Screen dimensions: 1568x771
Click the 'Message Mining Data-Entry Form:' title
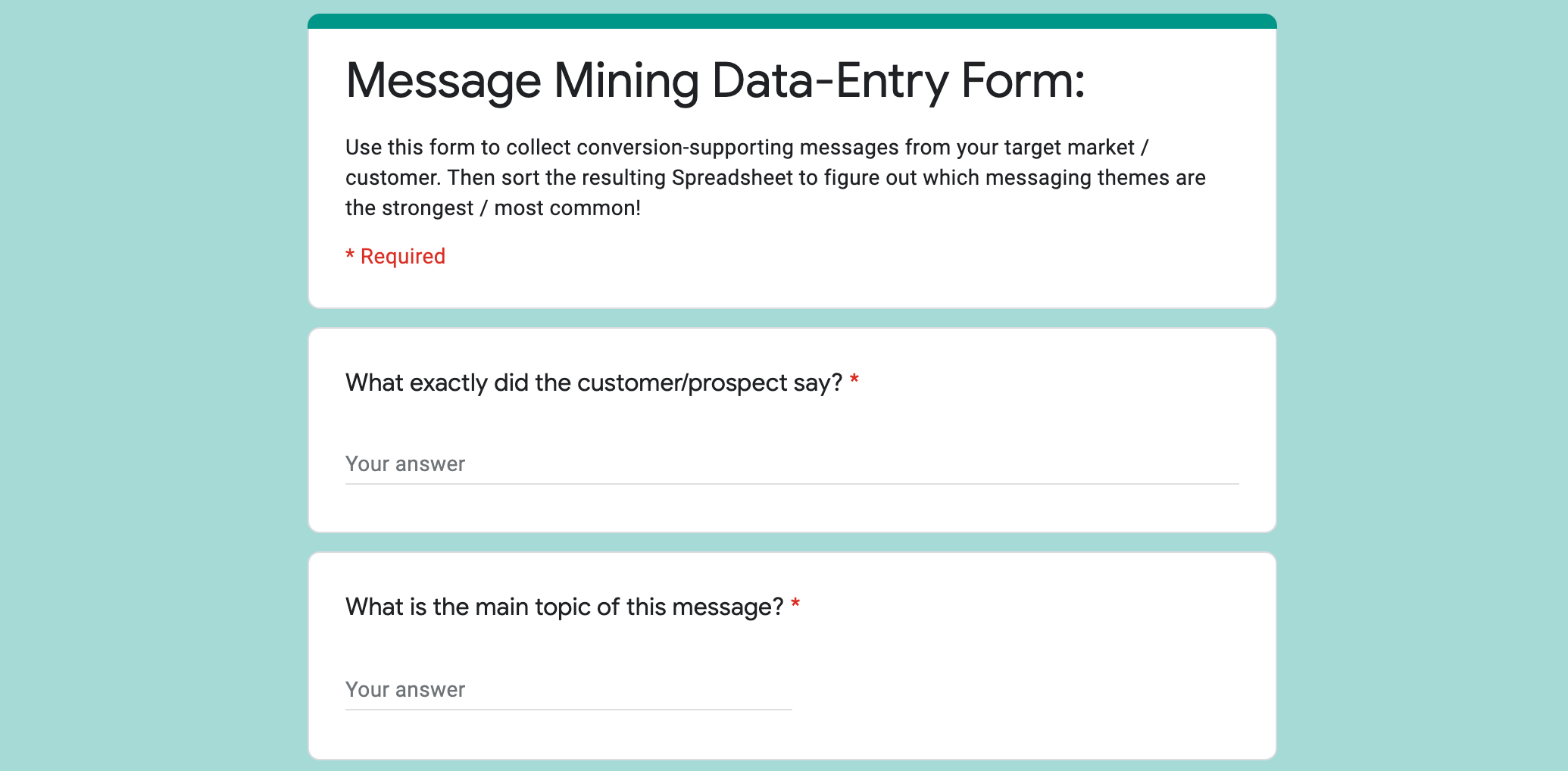pos(715,80)
